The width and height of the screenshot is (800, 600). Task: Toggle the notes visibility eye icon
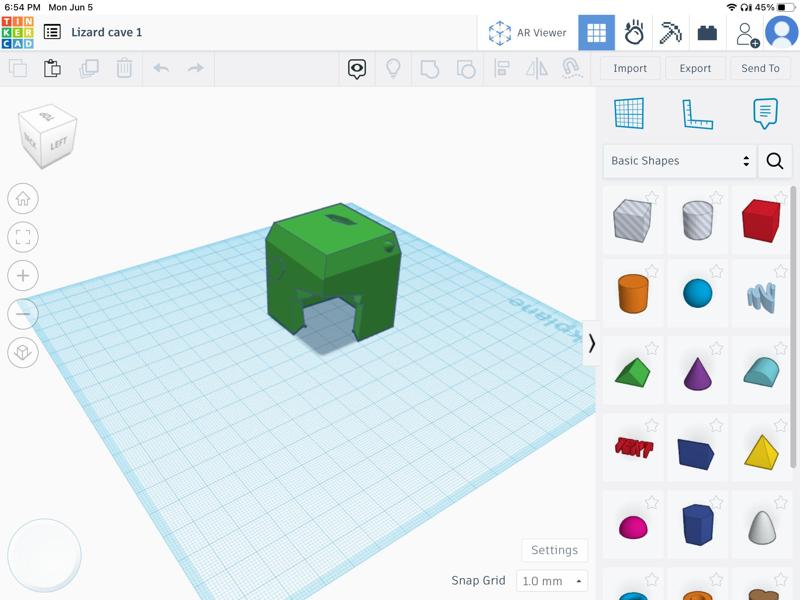357,68
